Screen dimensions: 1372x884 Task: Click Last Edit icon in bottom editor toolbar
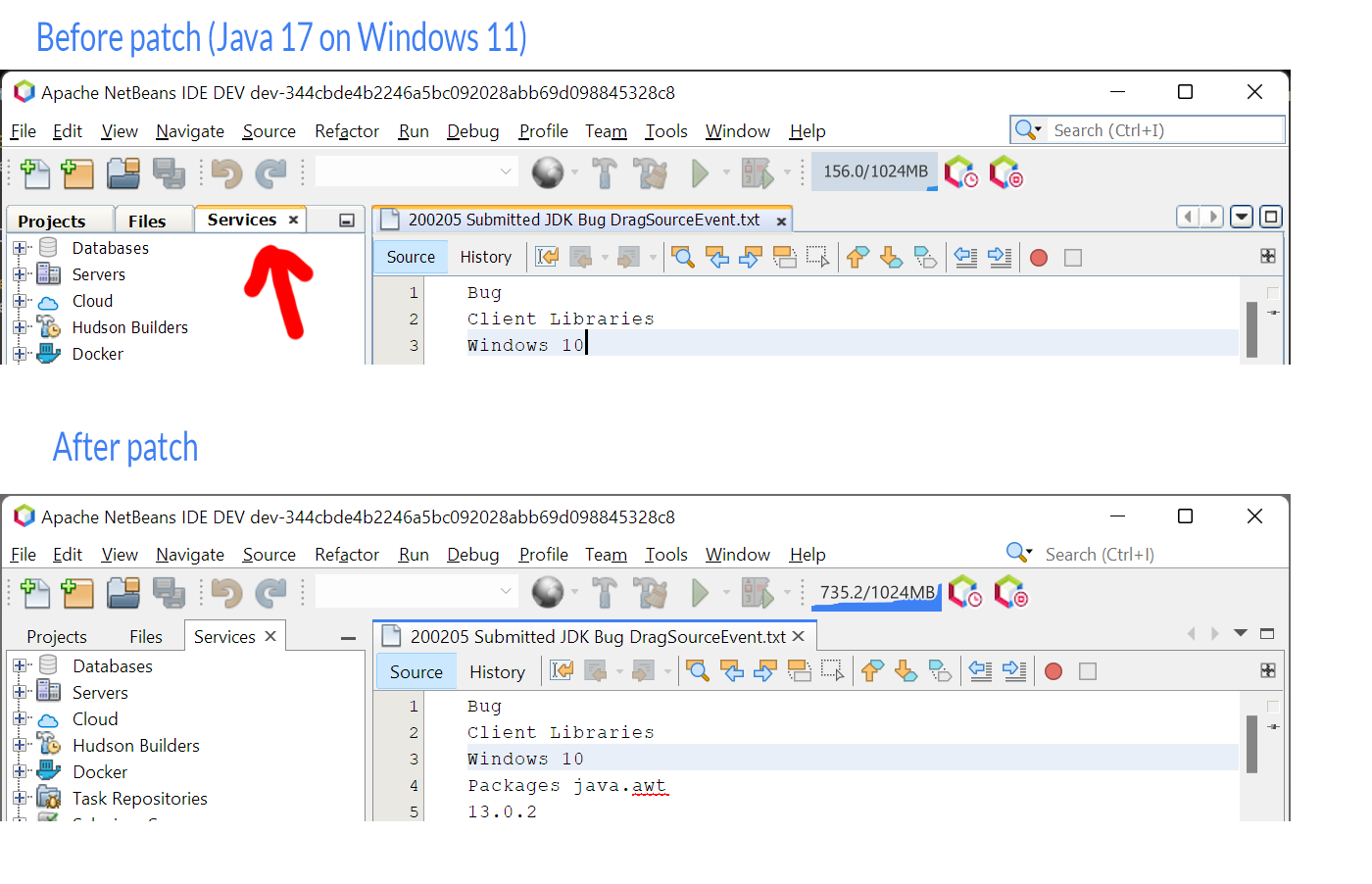click(x=562, y=671)
